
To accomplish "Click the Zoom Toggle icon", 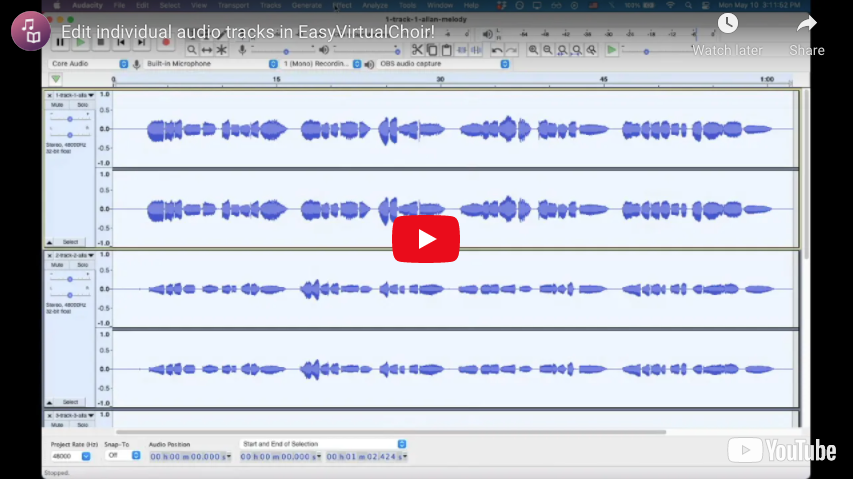I will [x=592, y=50].
